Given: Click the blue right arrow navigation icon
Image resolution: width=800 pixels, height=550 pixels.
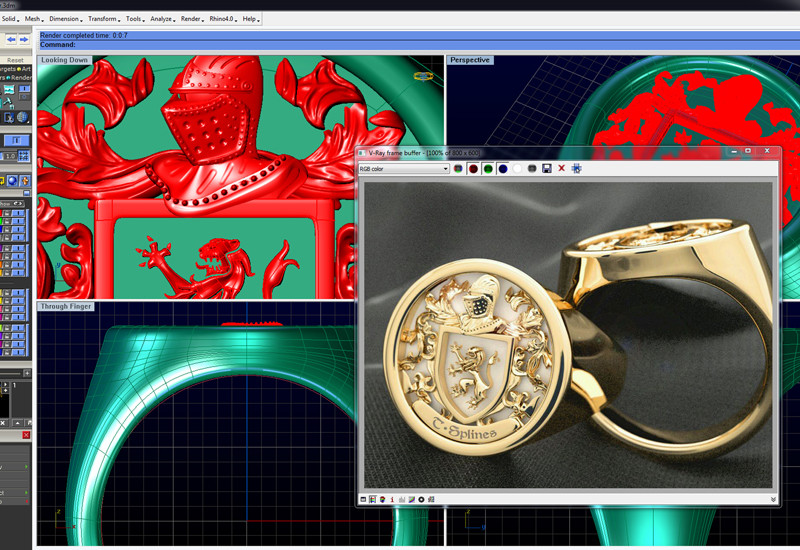Looking at the screenshot, I should pyautogui.click(x=24, y=40).
